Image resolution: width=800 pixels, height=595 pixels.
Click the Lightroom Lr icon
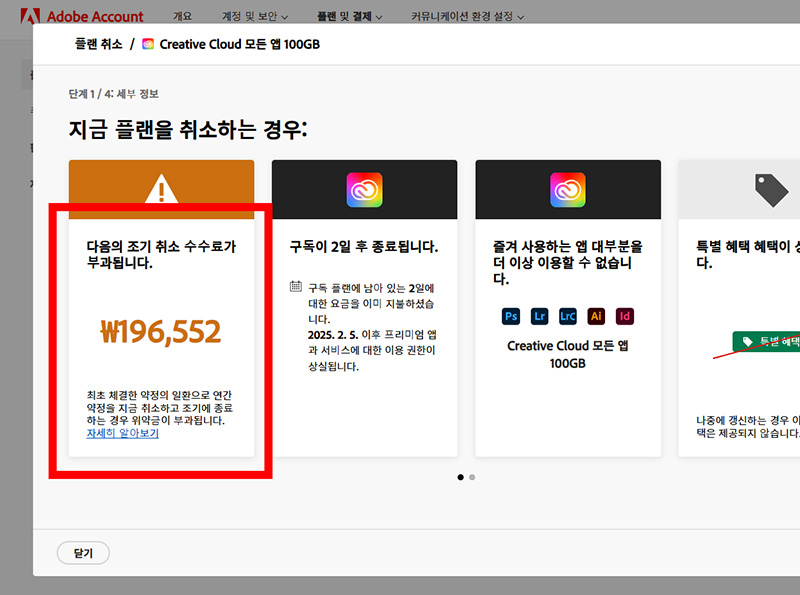[x=539, y=316]
